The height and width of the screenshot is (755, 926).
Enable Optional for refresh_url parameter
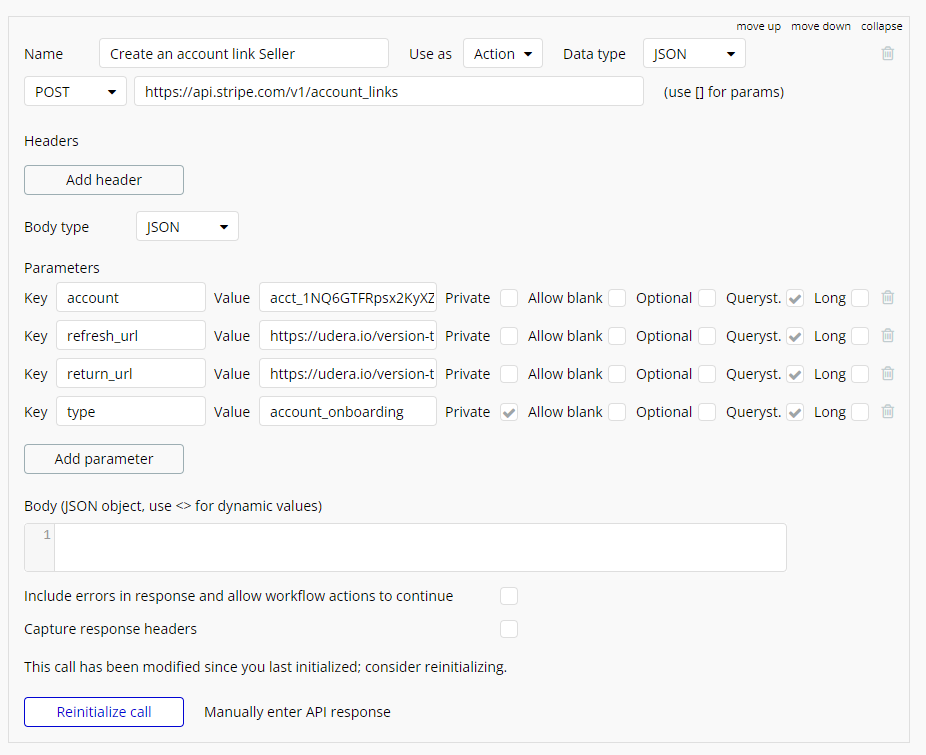pos(707,336)
